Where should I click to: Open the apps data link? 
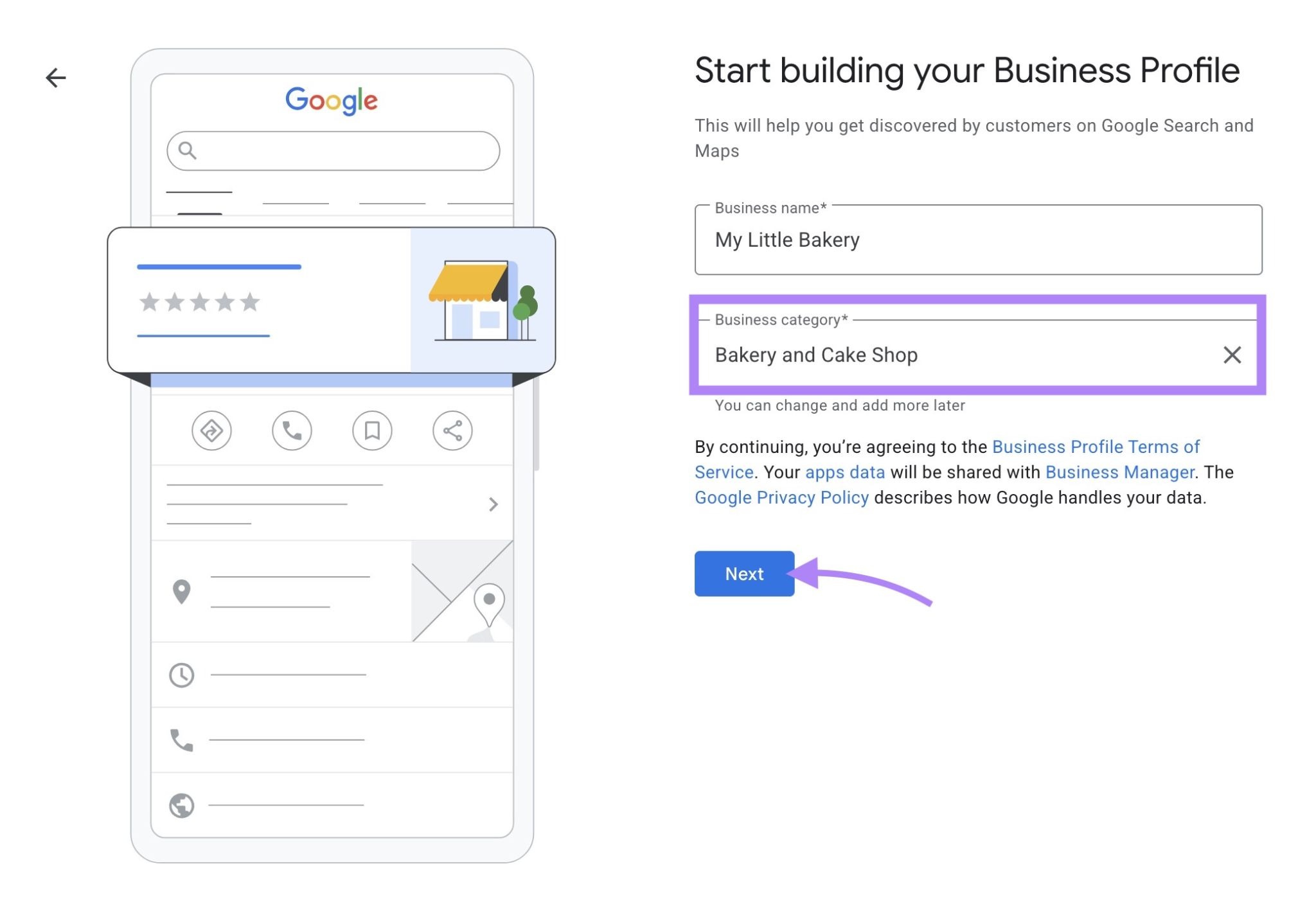845,472
